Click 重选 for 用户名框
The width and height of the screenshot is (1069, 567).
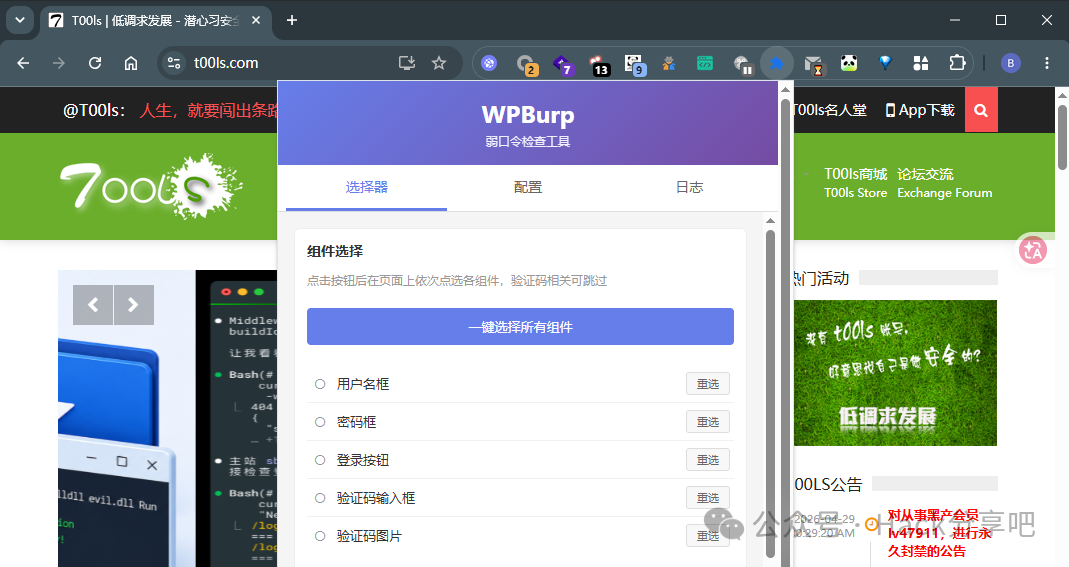click(708, 384)
